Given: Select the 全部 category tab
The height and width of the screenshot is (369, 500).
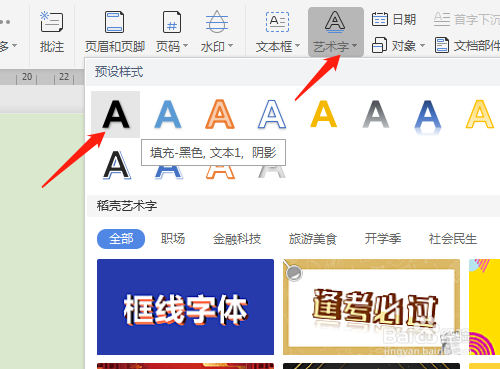Looking at the screenshot, I should (121, 239).
